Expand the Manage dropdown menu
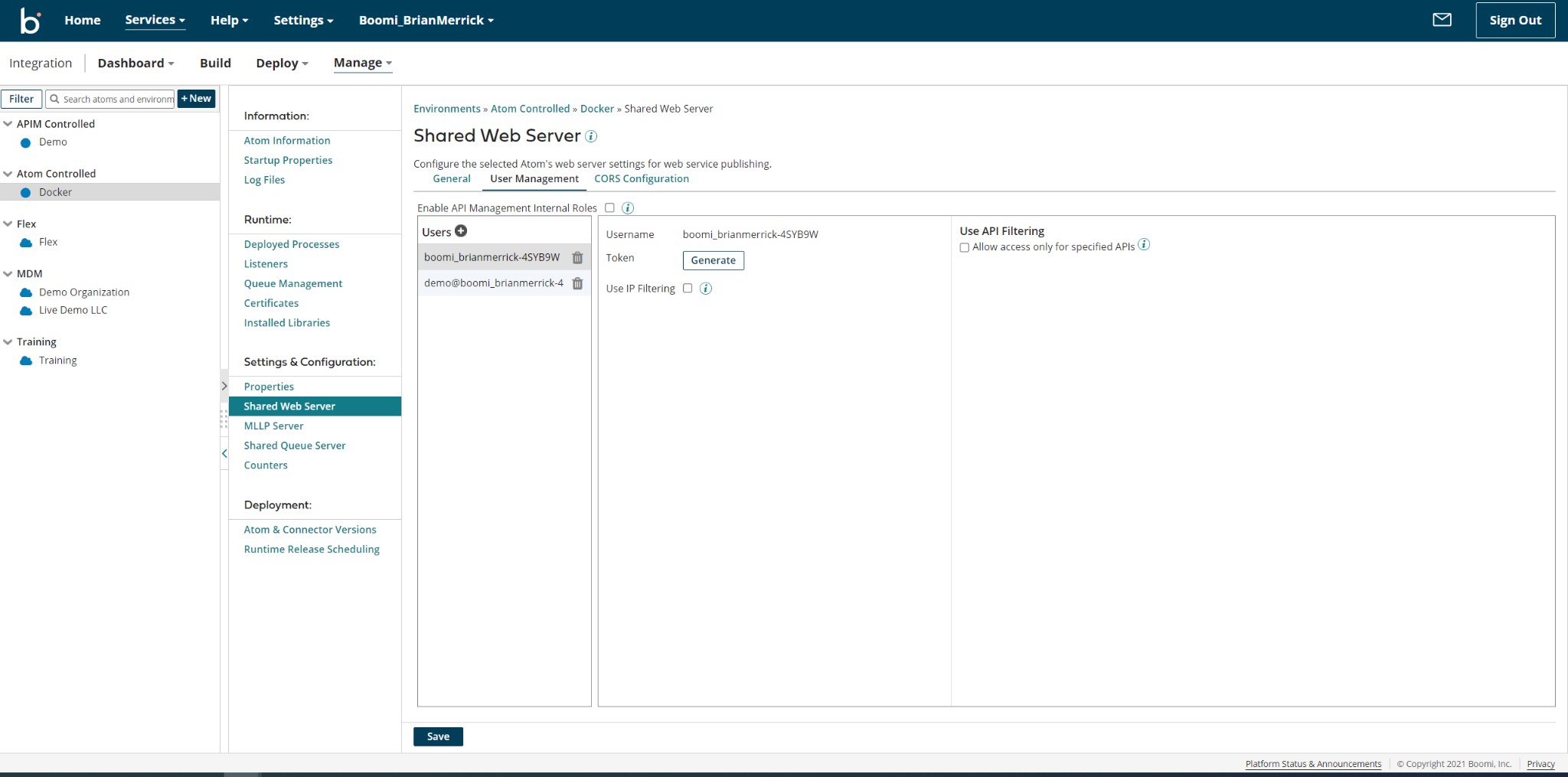The height and width of the screenshot is (777, 1568). [x=362, y=63]
